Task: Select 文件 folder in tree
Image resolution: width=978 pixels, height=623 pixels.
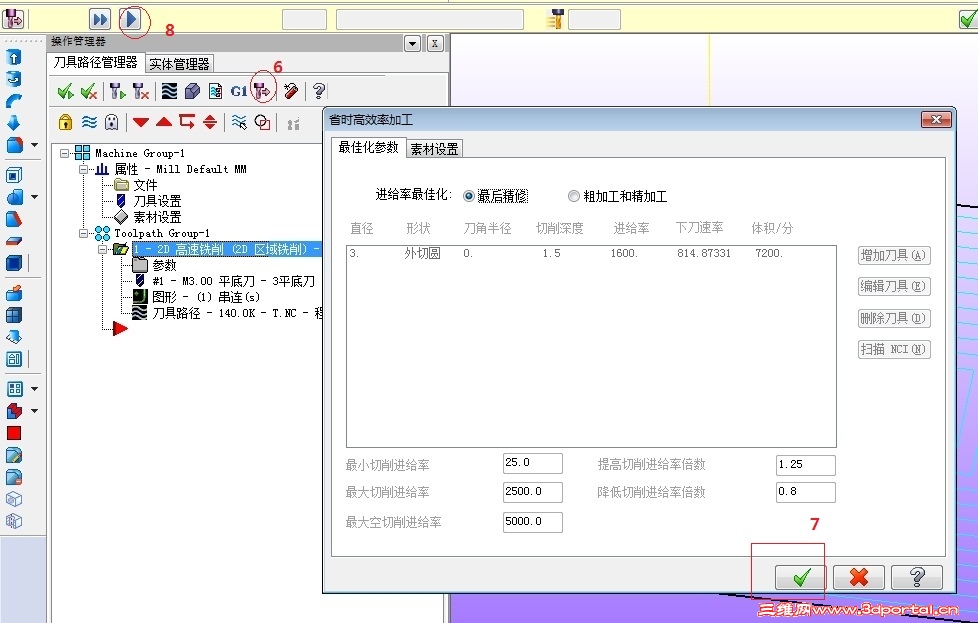Action: [136, 185]
